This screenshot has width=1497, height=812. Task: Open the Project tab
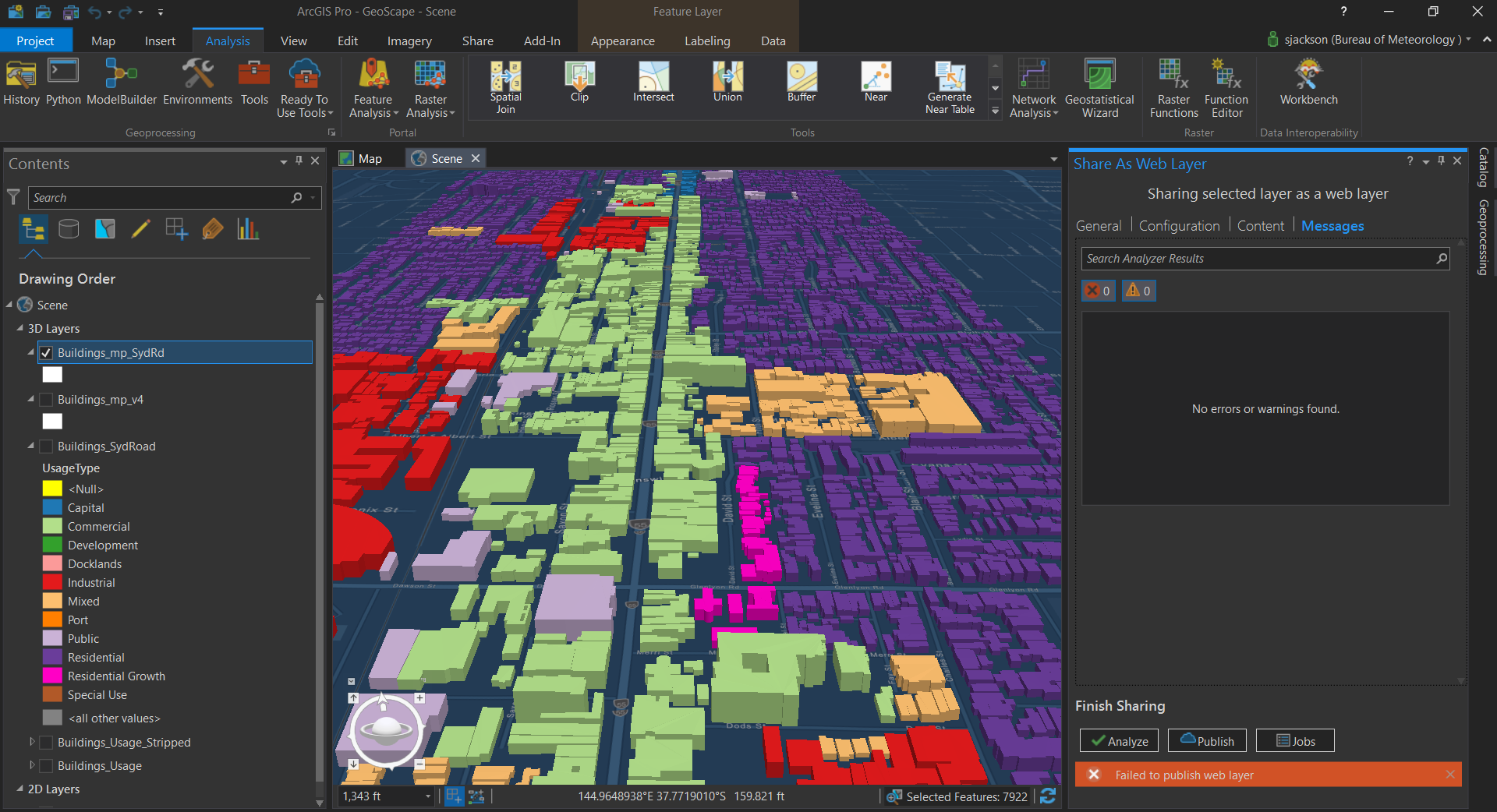tap(35, 41)
